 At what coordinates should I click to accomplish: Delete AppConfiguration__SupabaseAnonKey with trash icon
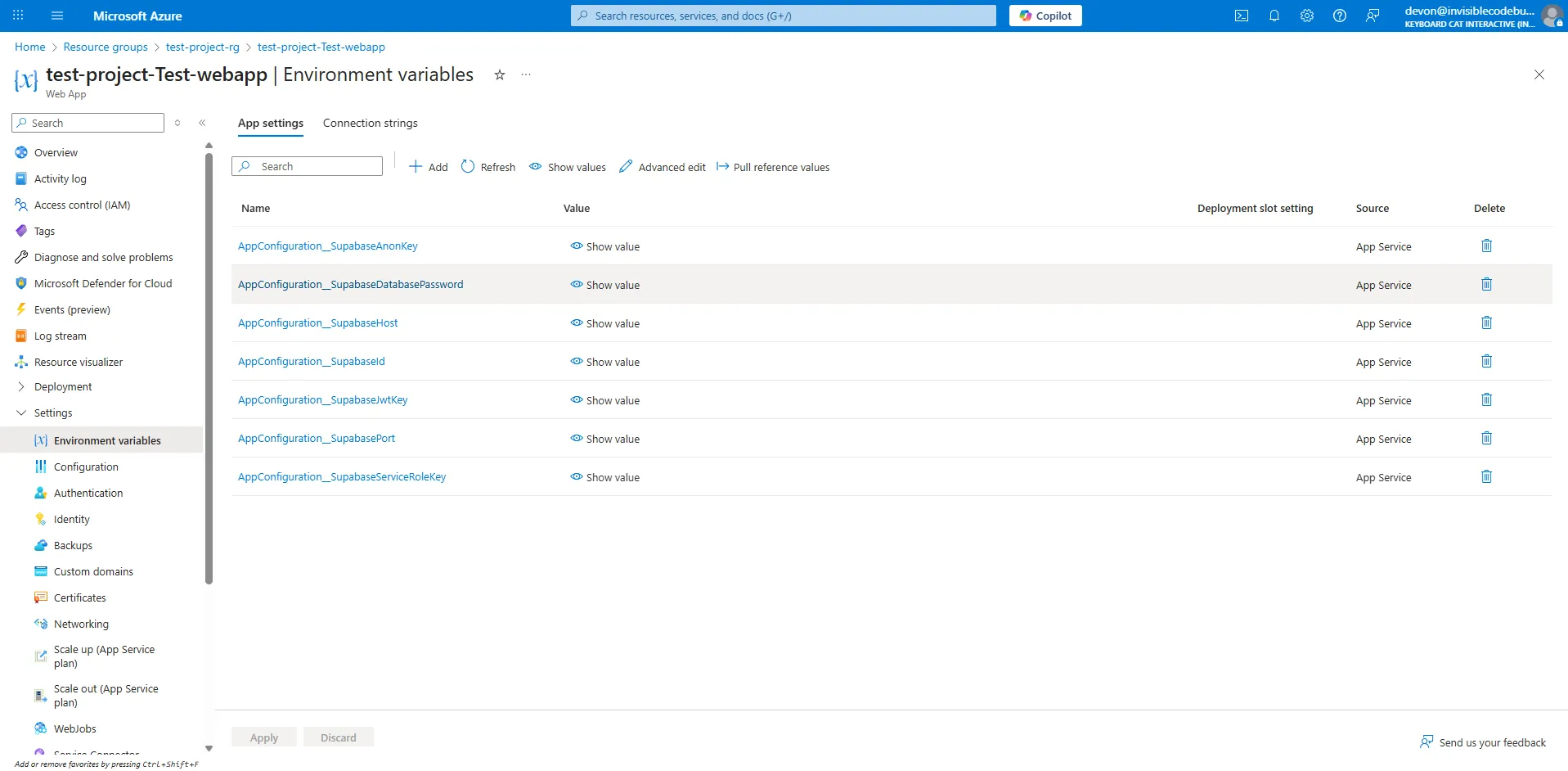click(x=1487, y=246)
